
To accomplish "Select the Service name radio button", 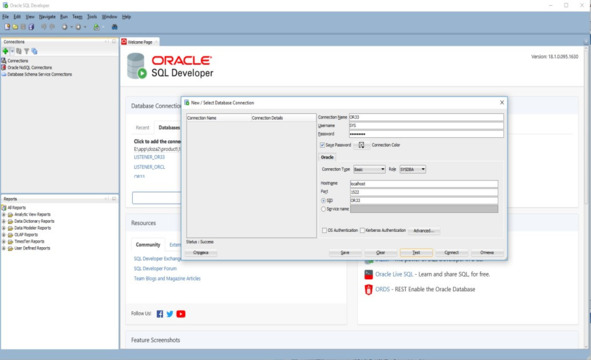I will click(x=323, y=209).
